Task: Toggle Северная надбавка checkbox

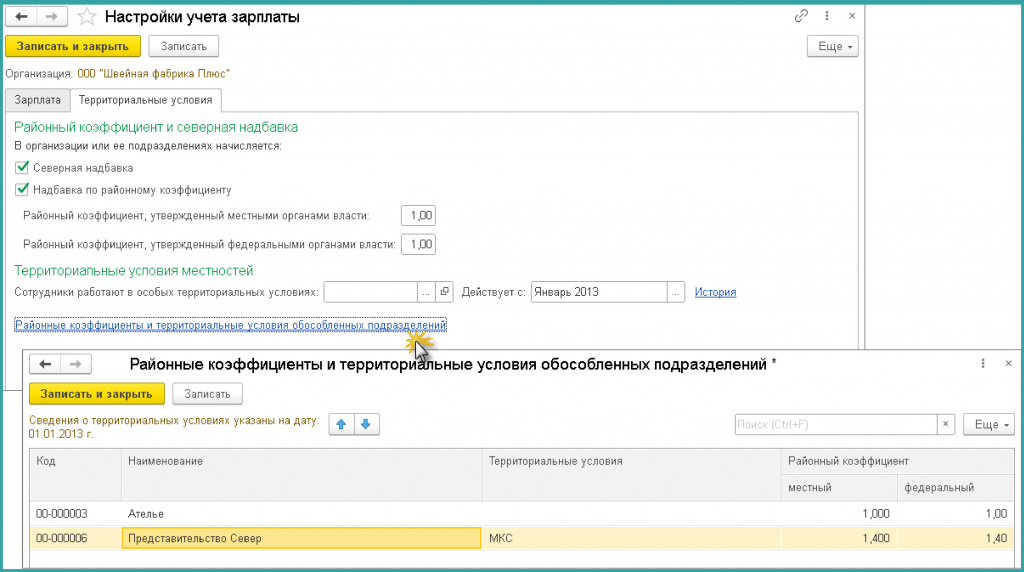Action: [x=22, y=168]
